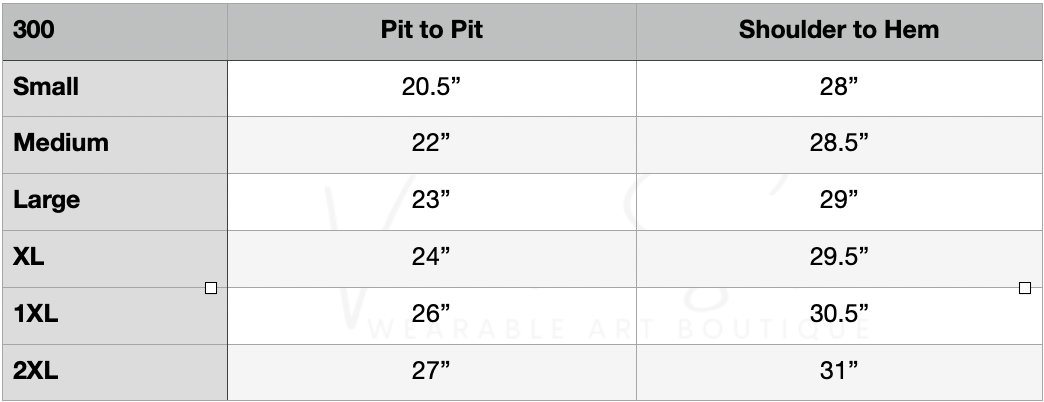This screenshot has height=402, width=1044.
Task: Click the "Medium" row label cell
Action: click(114, 143)
